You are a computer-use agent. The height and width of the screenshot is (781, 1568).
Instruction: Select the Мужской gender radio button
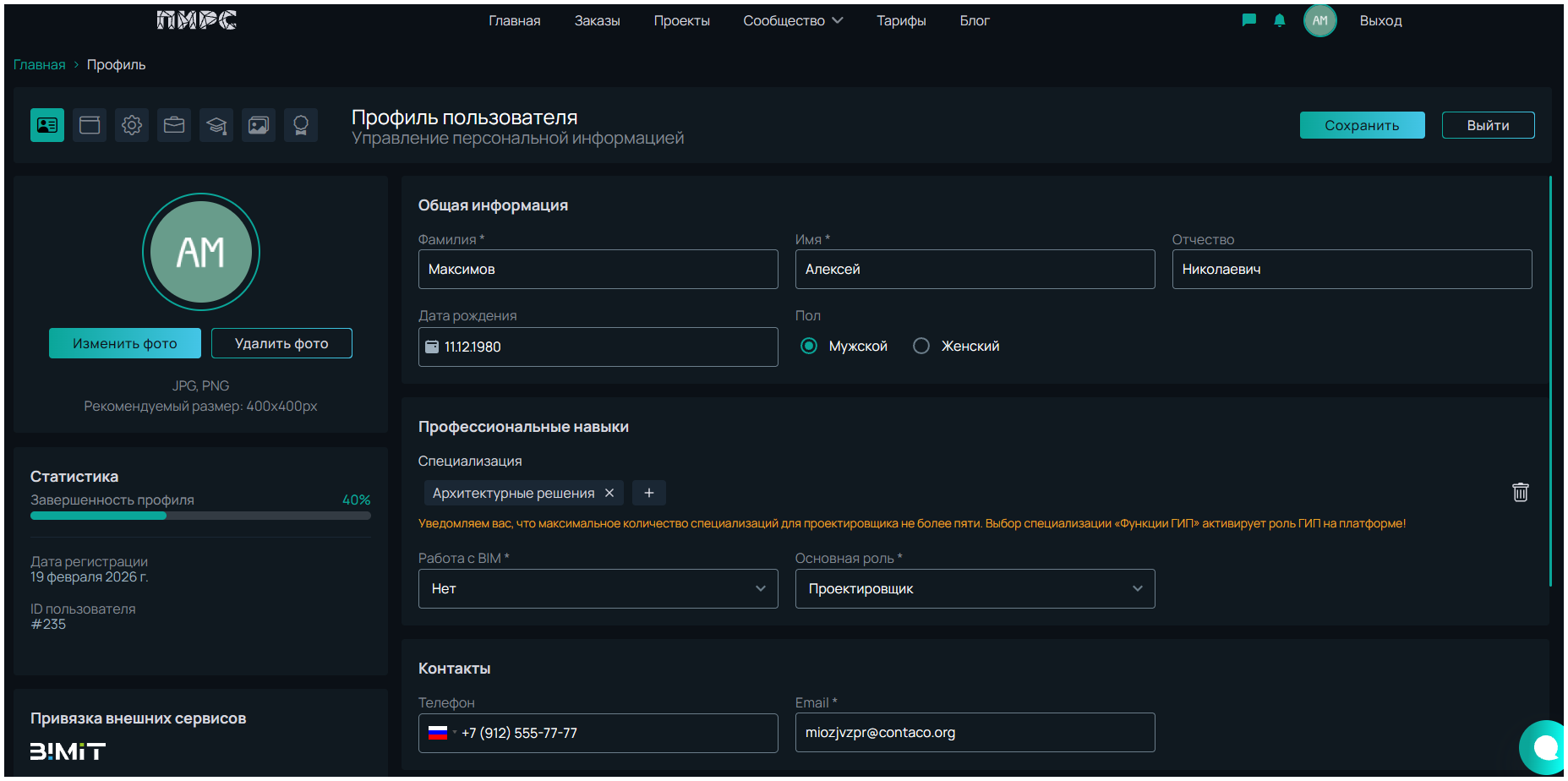point(809,346)
